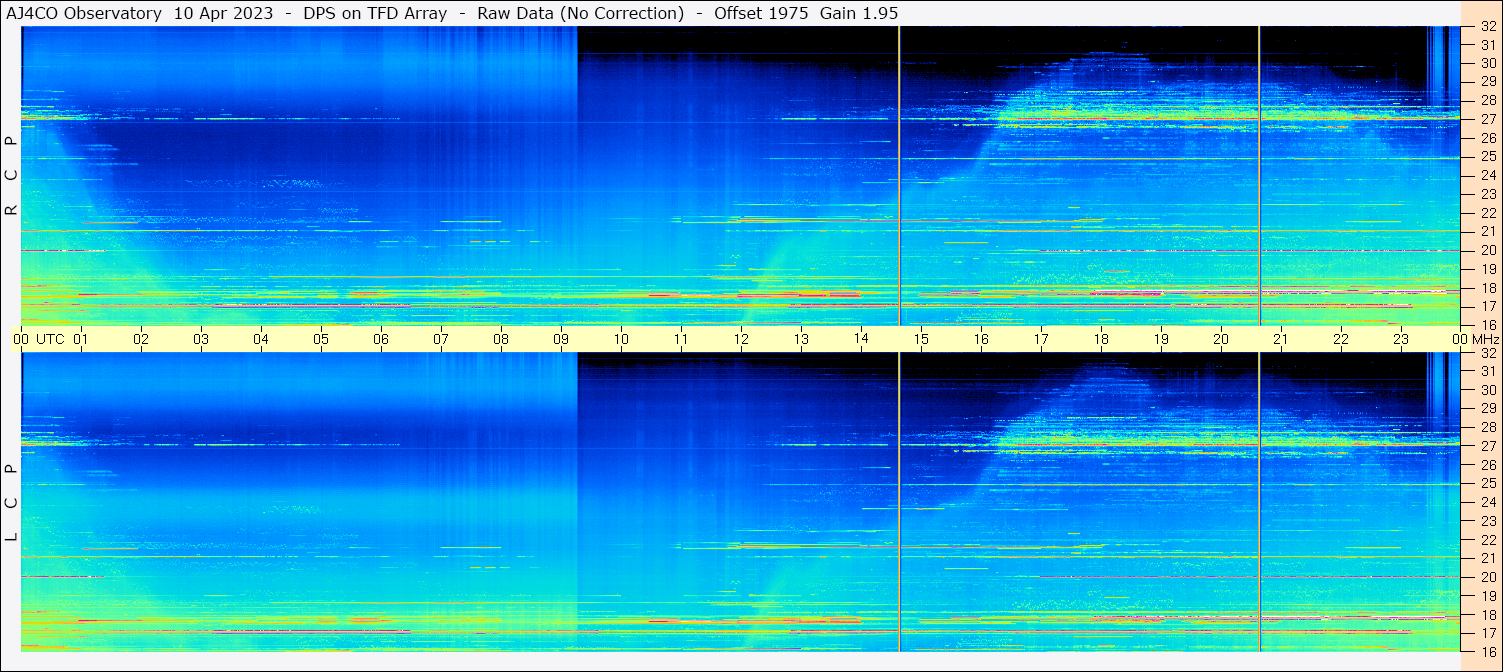Image resolution: width=1503 pixels, height=672 pixels.
Task: Select the 30 MHz tick of the RCP panel
Action: tap(1487, 64)
